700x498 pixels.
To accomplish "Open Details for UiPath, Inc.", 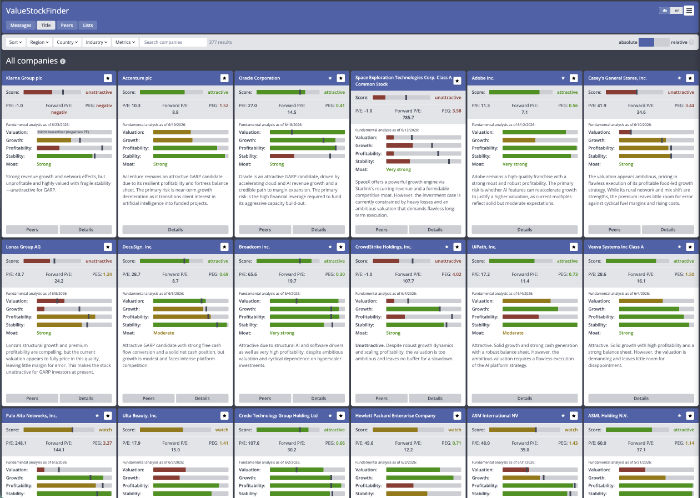I will 525,398.
